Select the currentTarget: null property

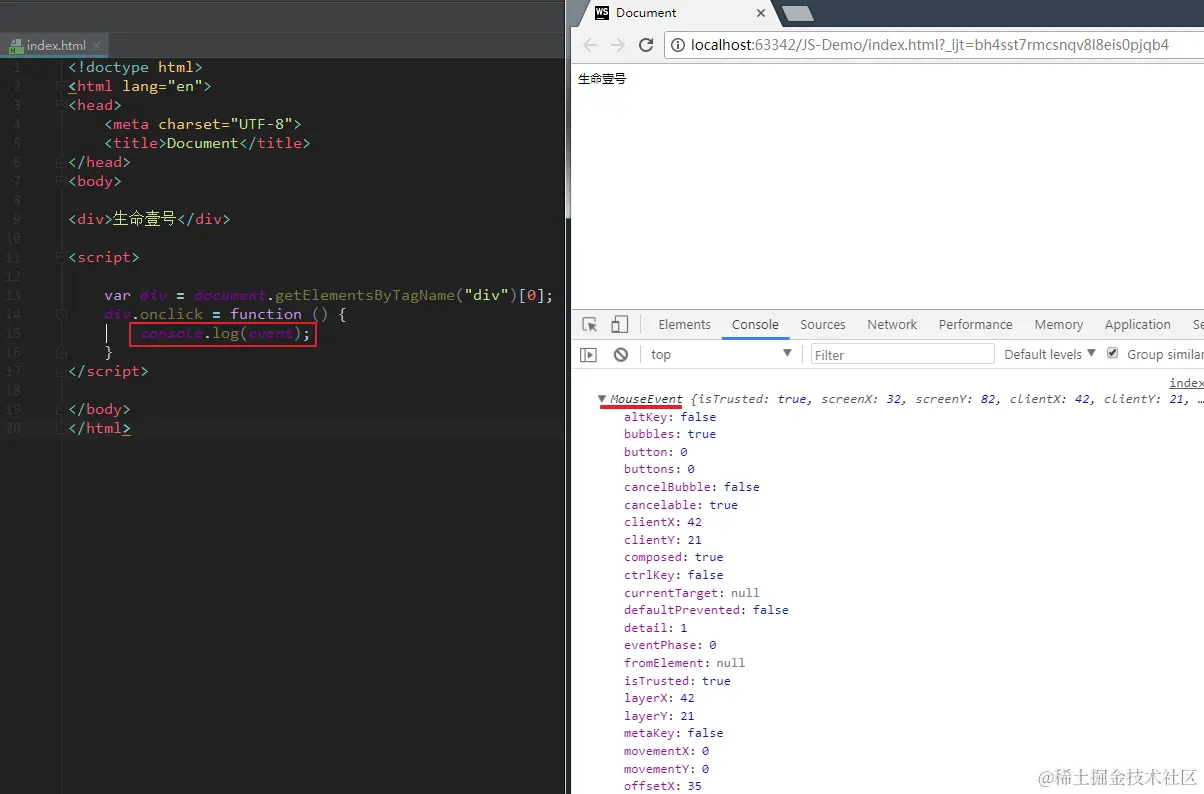(x=692, y=593)
